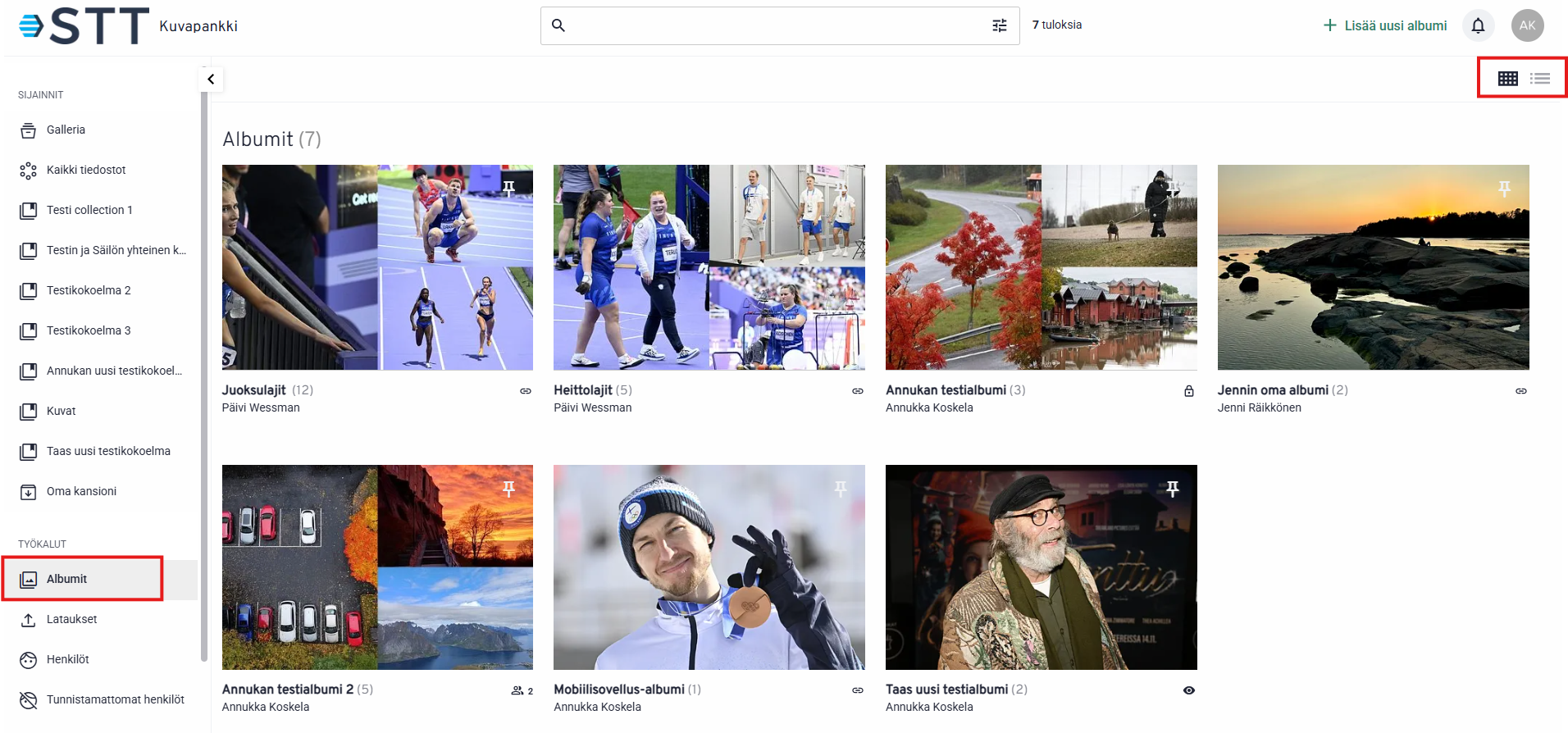
Task: Collapse the left sidebar with chevron
Action: click(211, 80)
